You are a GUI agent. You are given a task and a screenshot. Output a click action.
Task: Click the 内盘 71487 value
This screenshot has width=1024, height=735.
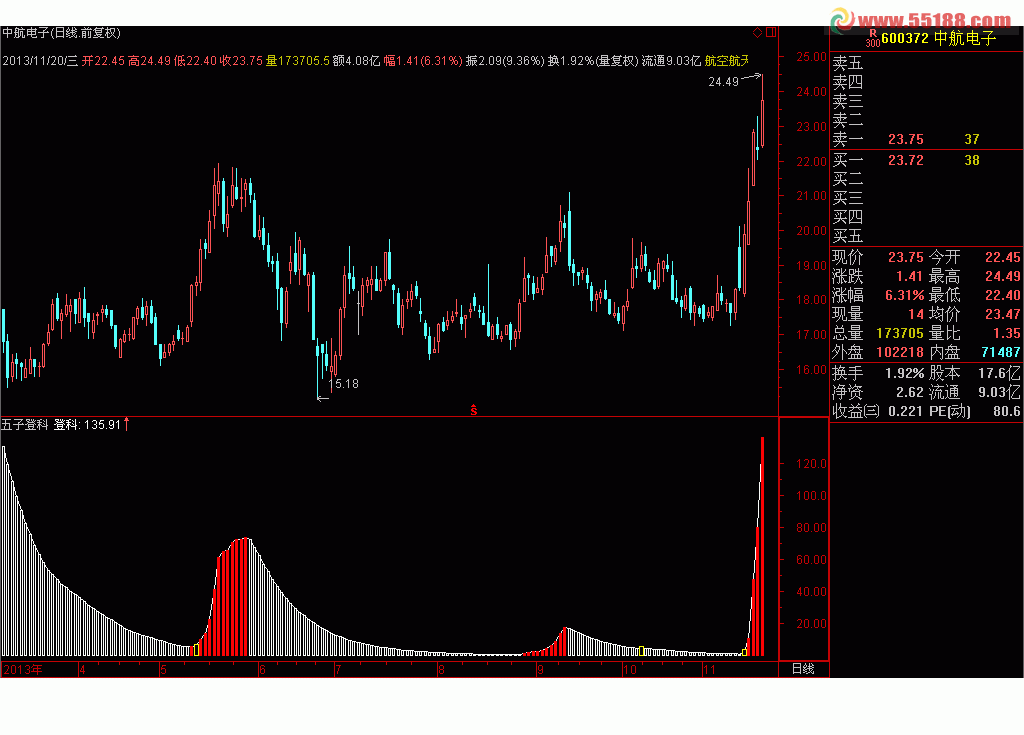tap(1000, 352)
